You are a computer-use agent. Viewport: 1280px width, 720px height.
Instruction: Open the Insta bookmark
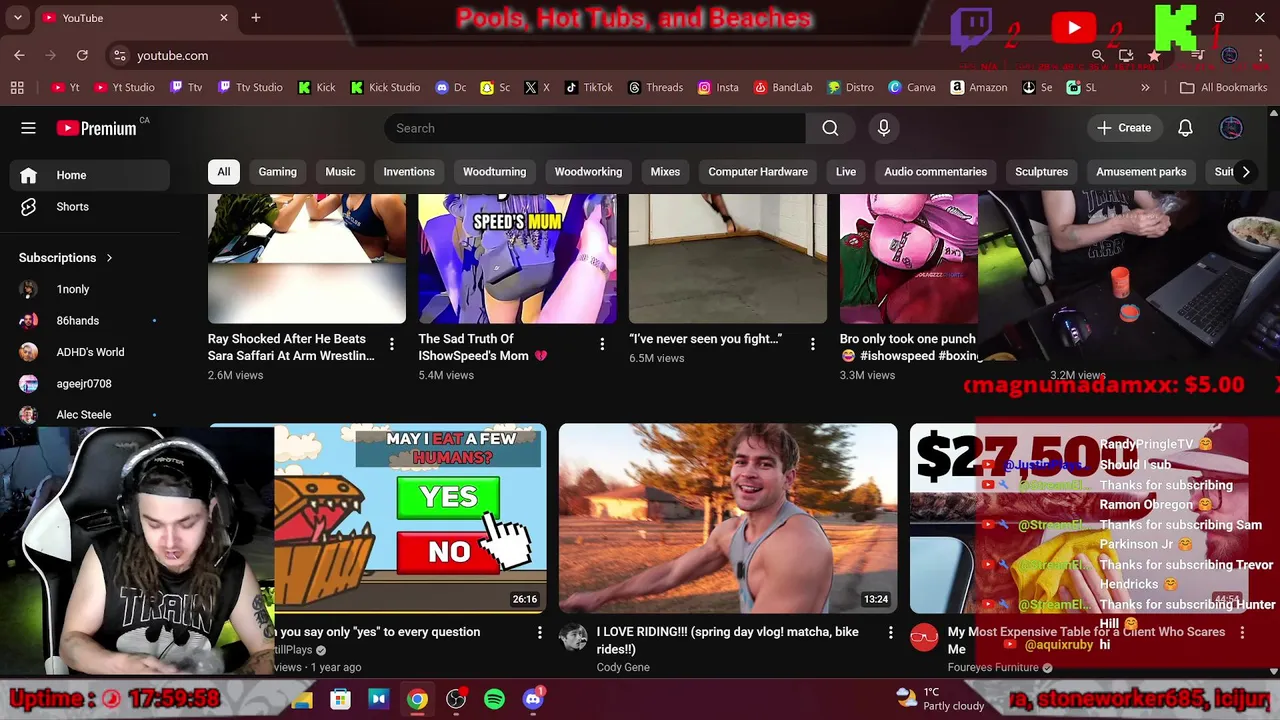pyautogui.click(x=718, y=88)
